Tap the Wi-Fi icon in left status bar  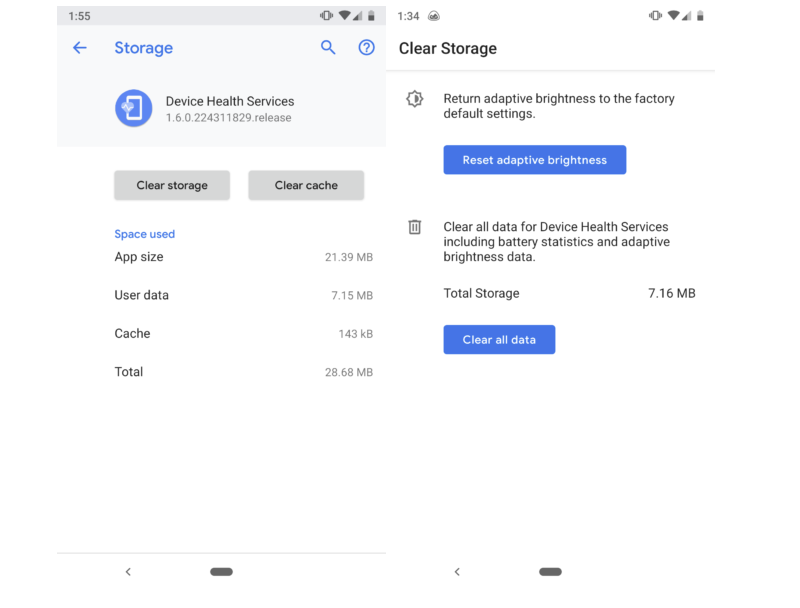click(345, 16)
